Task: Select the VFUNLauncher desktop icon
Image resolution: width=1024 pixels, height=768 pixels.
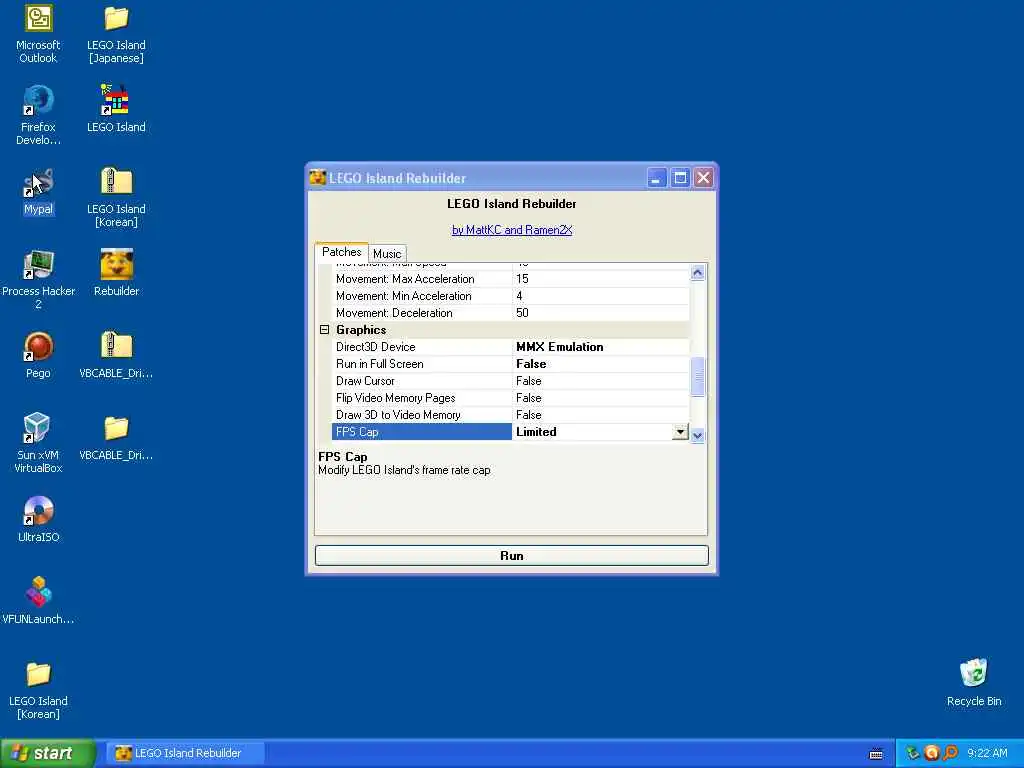Action: pos(38,593)
